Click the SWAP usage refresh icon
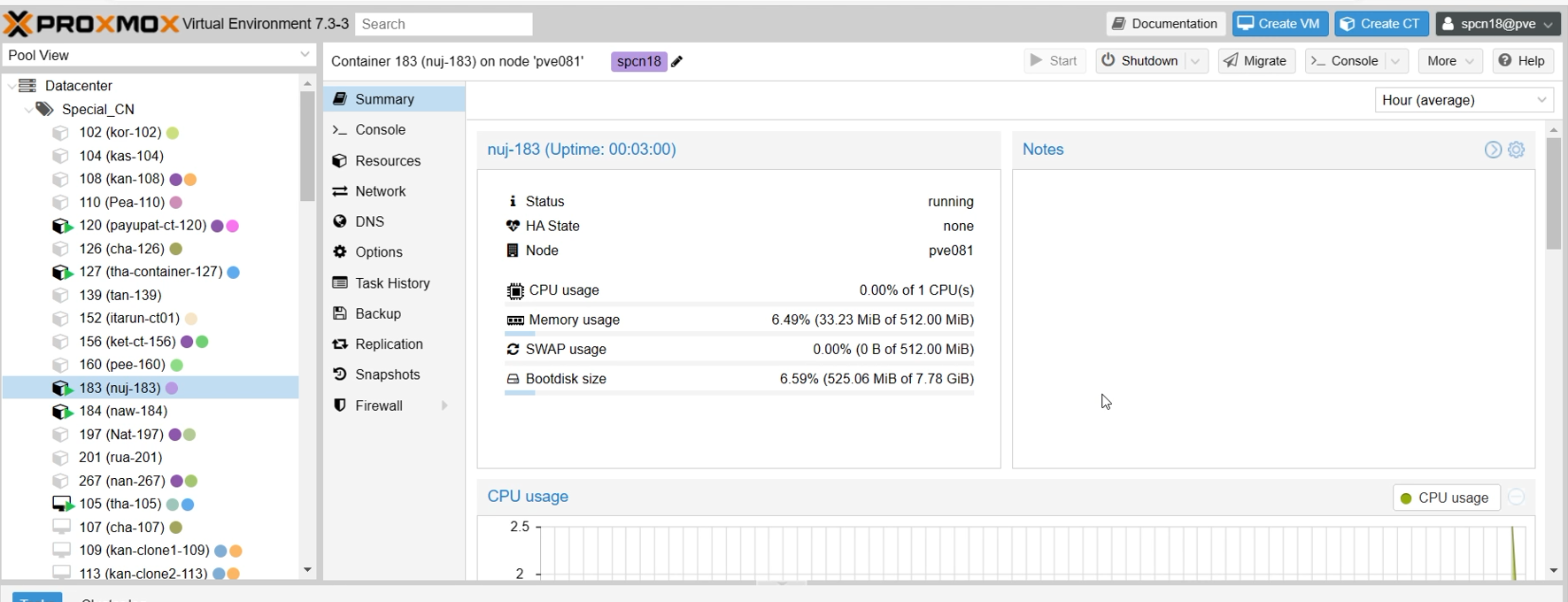This screenshot has width=1568, height=602. pyautogui.click(x=513, y=350)
